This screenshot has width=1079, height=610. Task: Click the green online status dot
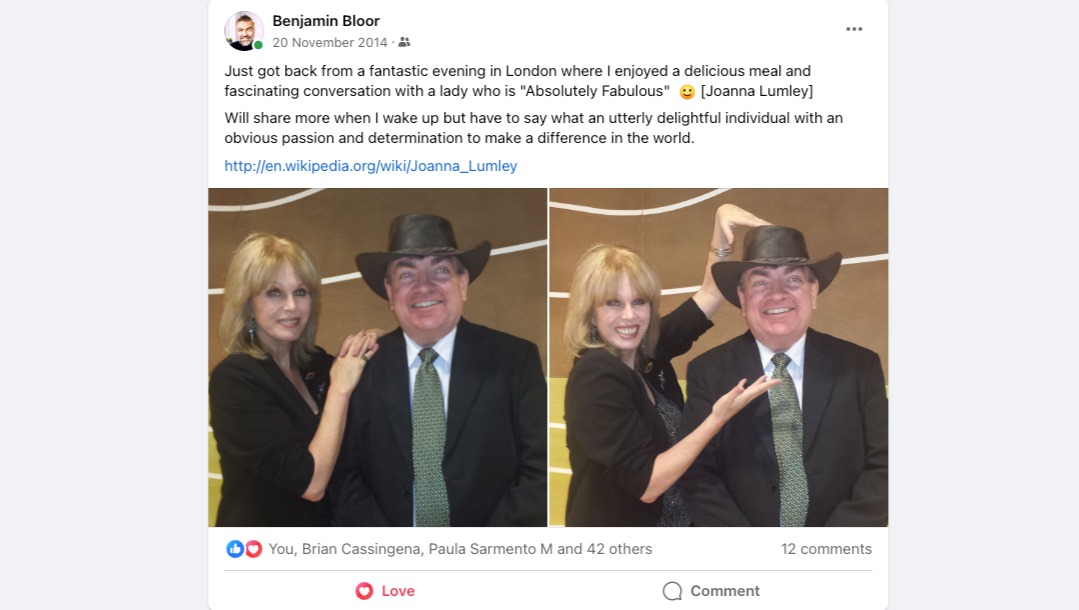click(x=258, y=45)
